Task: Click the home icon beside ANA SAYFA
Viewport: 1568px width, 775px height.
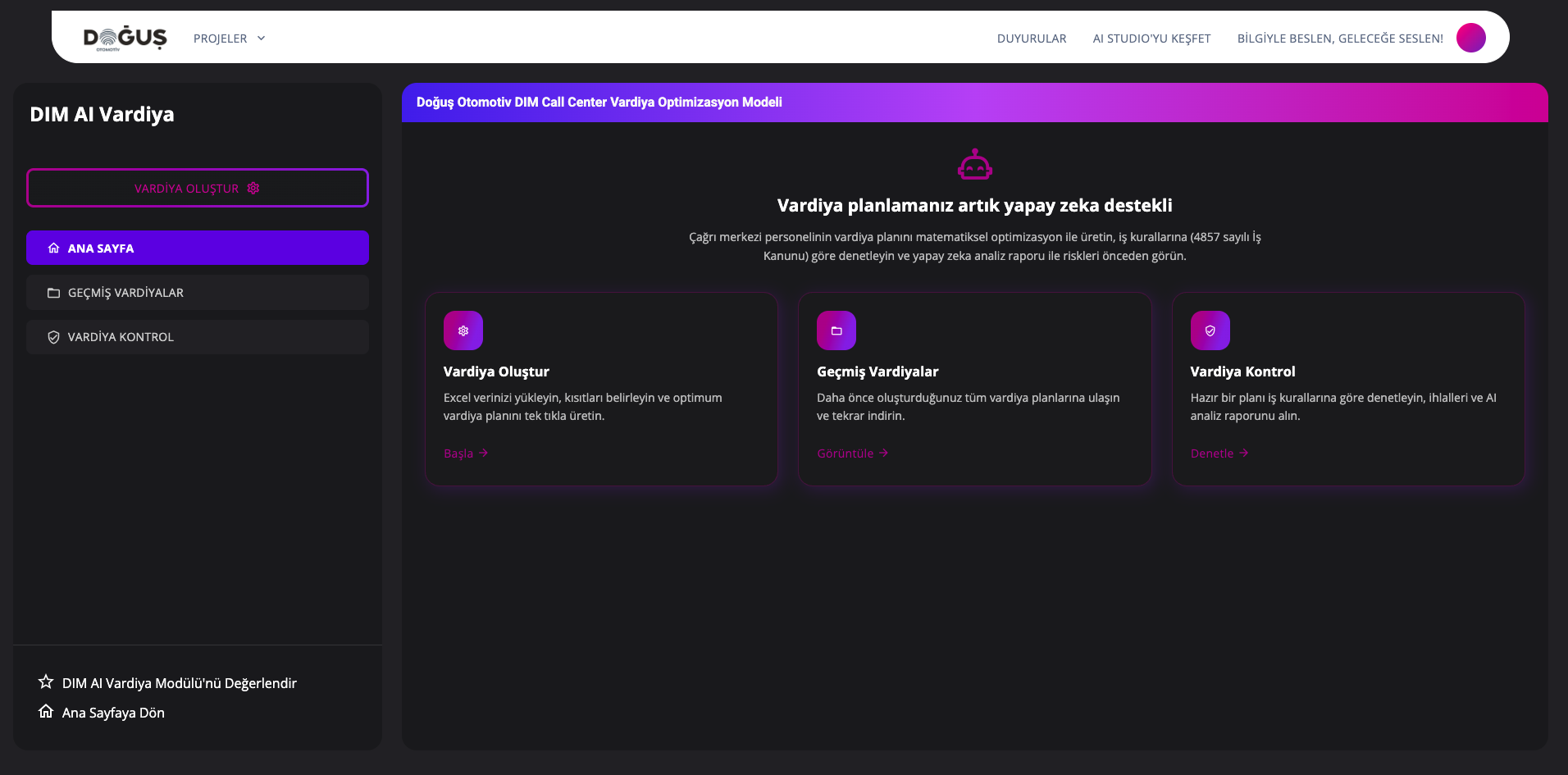Action: pos(53,248)
